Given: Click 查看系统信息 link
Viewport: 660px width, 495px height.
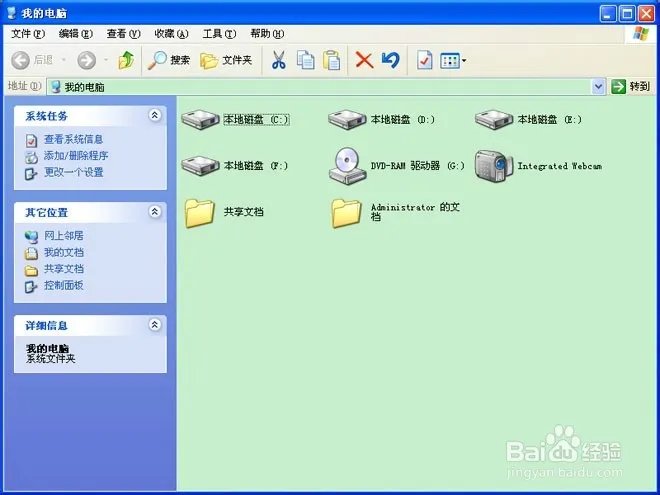Looking at the screenshot, I should pyautogui.click(x=73, y=139).
